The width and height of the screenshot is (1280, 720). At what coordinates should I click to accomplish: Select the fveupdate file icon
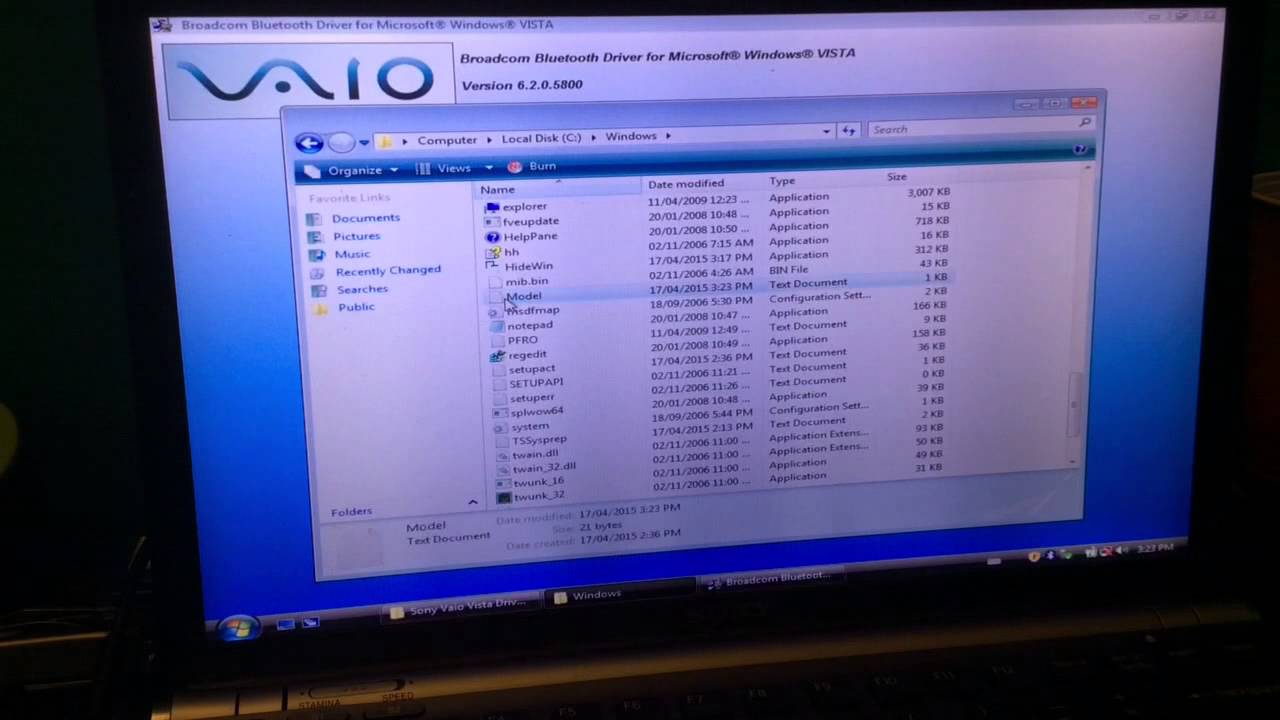[492, 222]
